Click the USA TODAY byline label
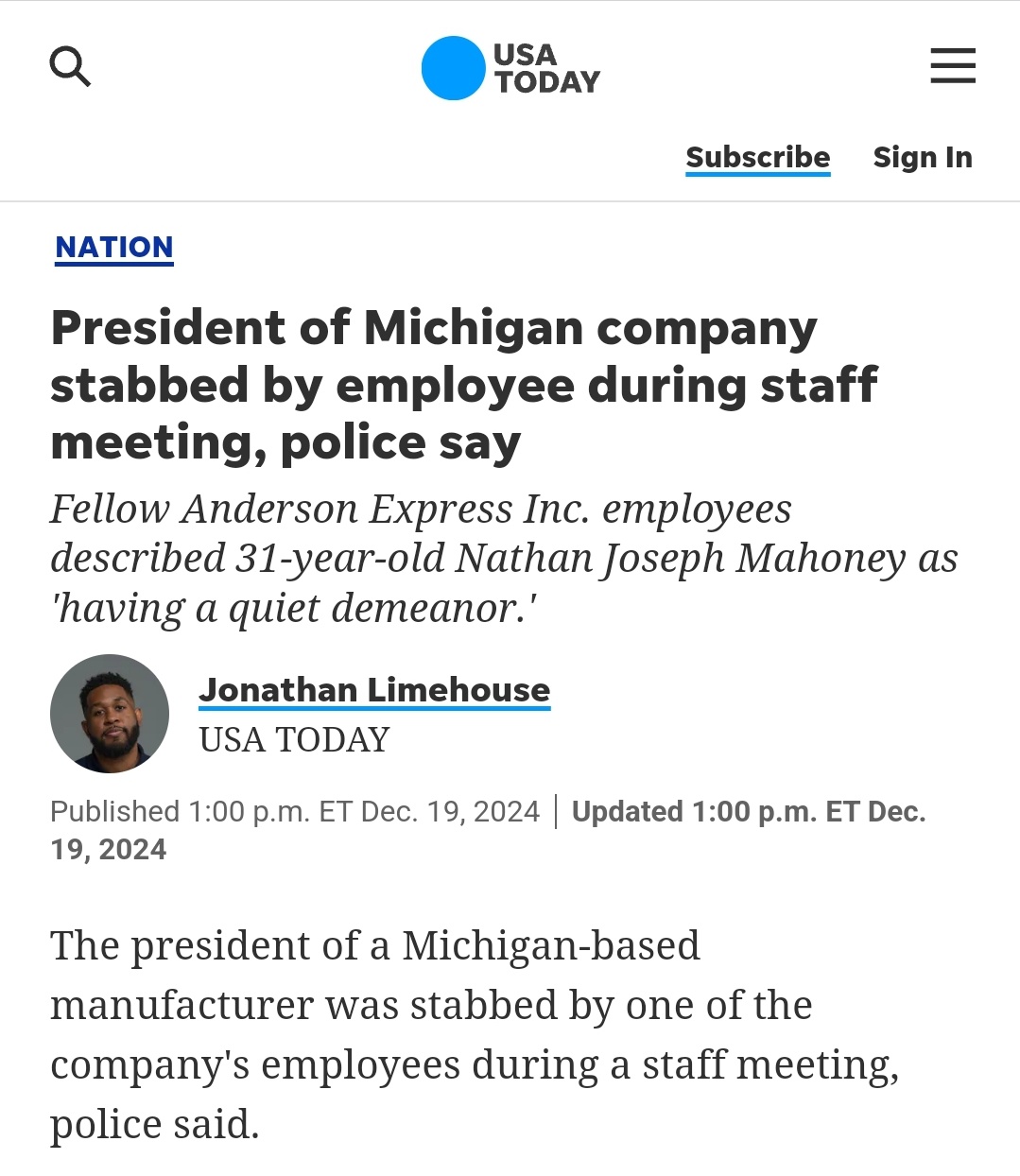Screen dimensions: 1020x1176 click(x=294, y=739)
